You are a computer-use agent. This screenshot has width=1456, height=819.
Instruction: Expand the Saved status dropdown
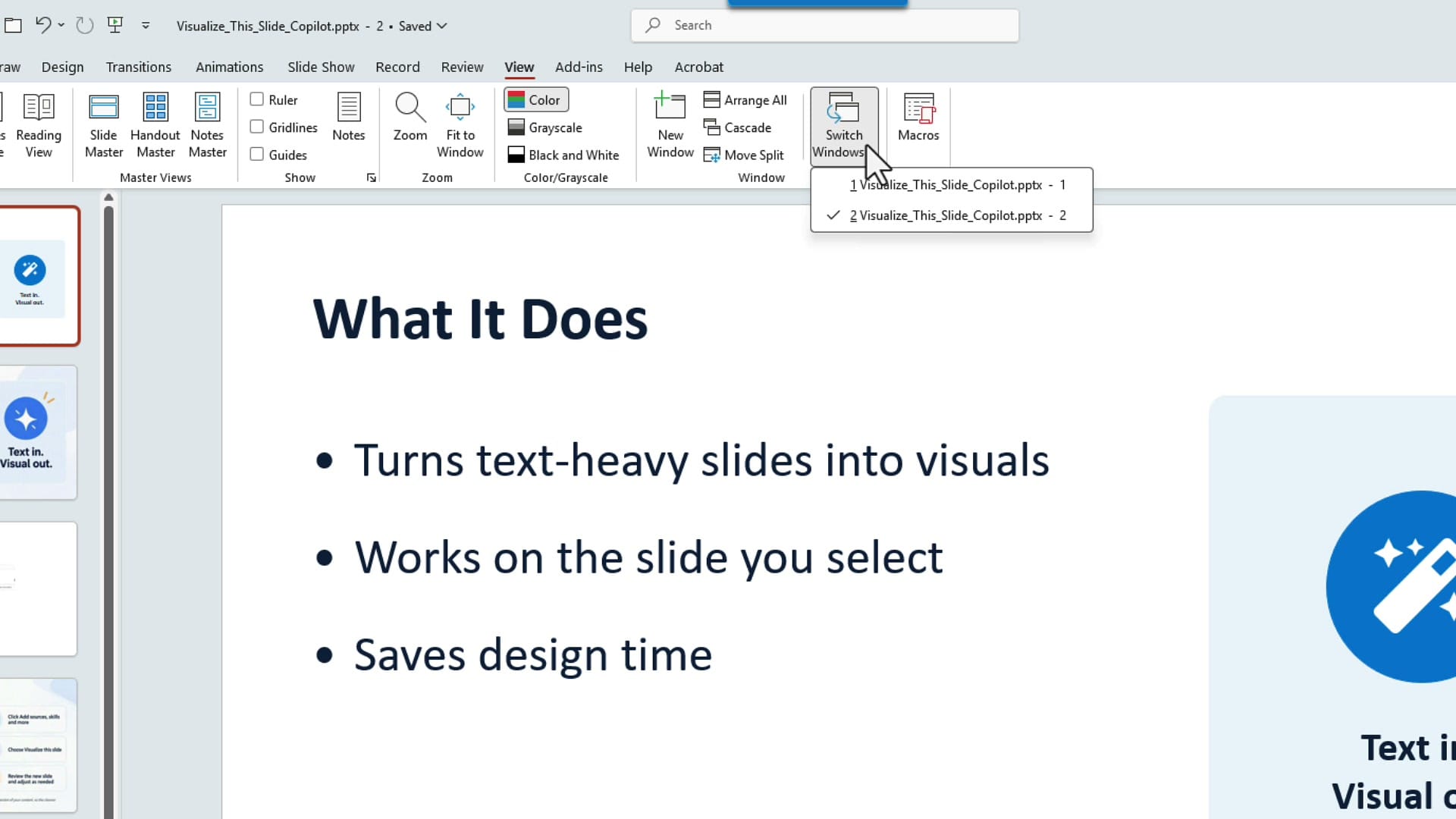(441, 26)
